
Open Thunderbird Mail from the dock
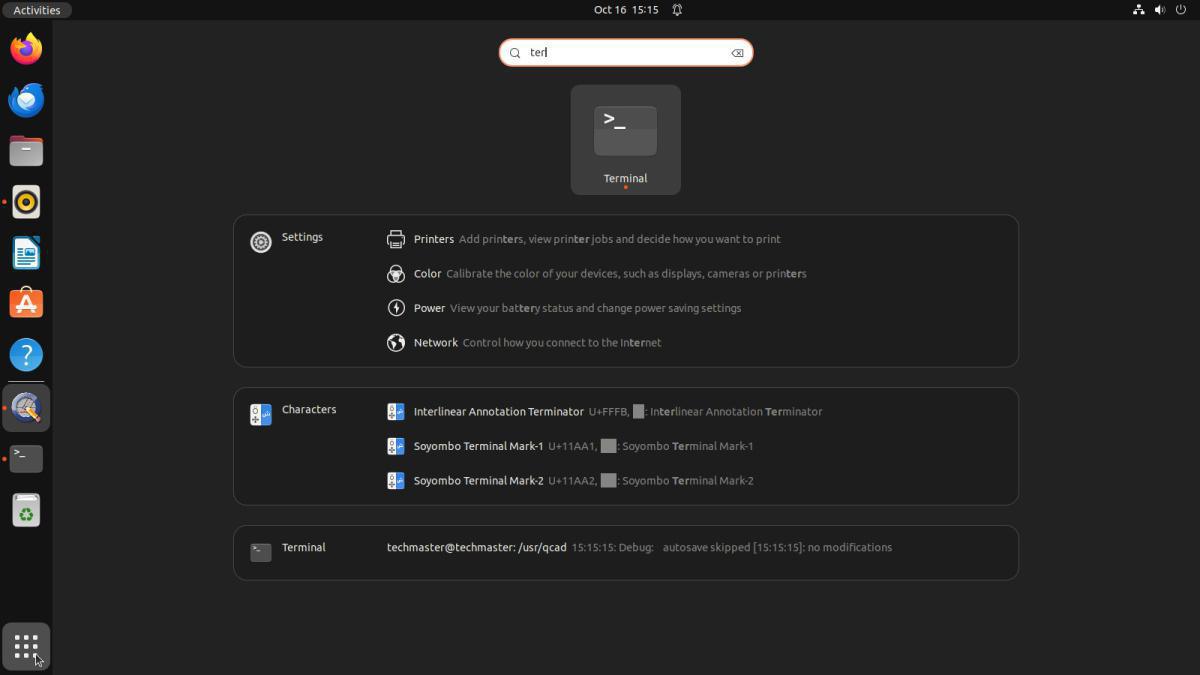[26, 100]
